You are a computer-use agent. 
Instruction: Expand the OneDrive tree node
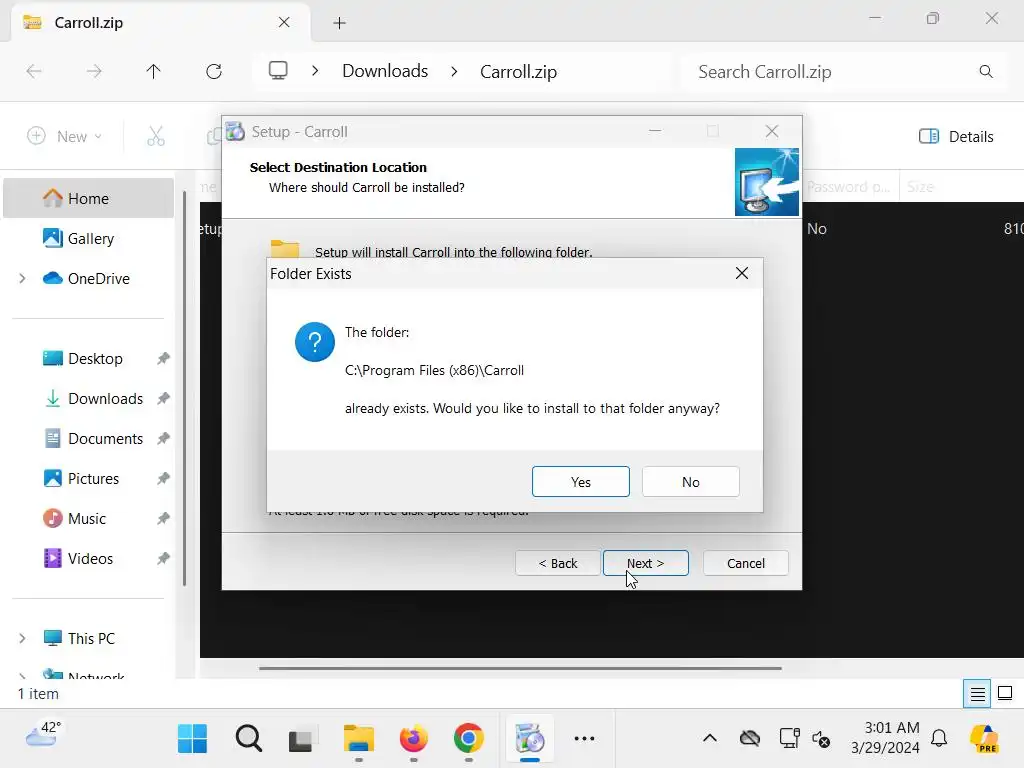point(22,278)
